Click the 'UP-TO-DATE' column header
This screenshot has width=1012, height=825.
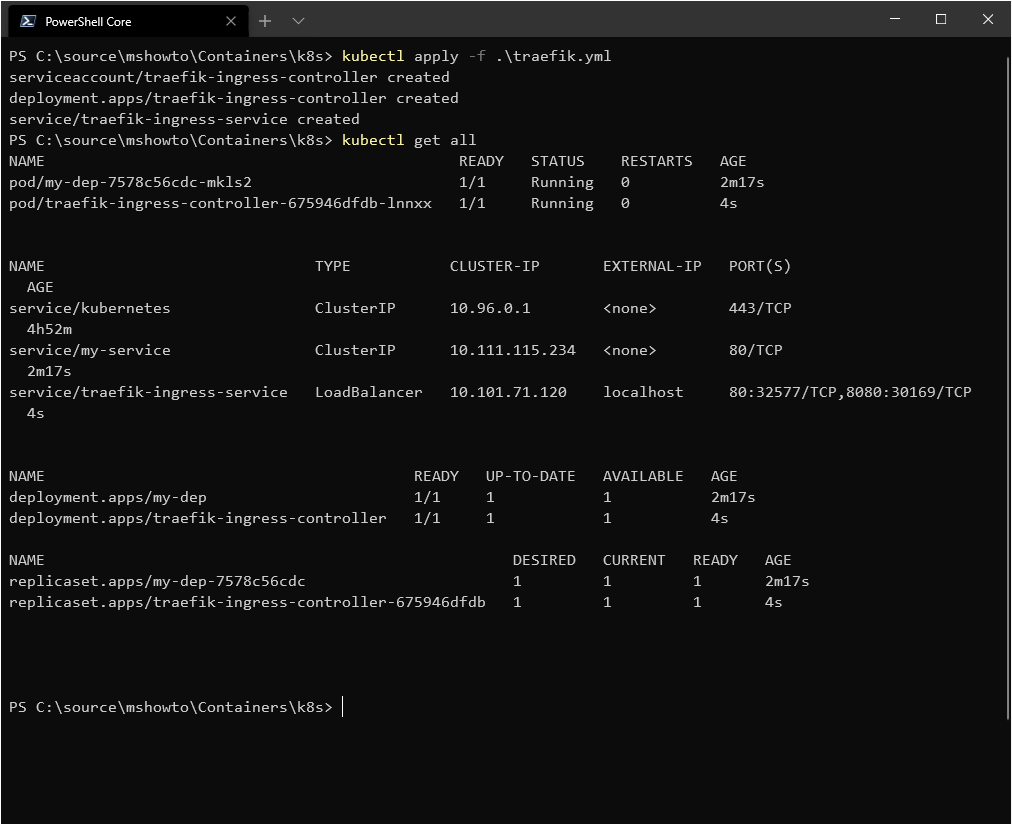point(531,476)
